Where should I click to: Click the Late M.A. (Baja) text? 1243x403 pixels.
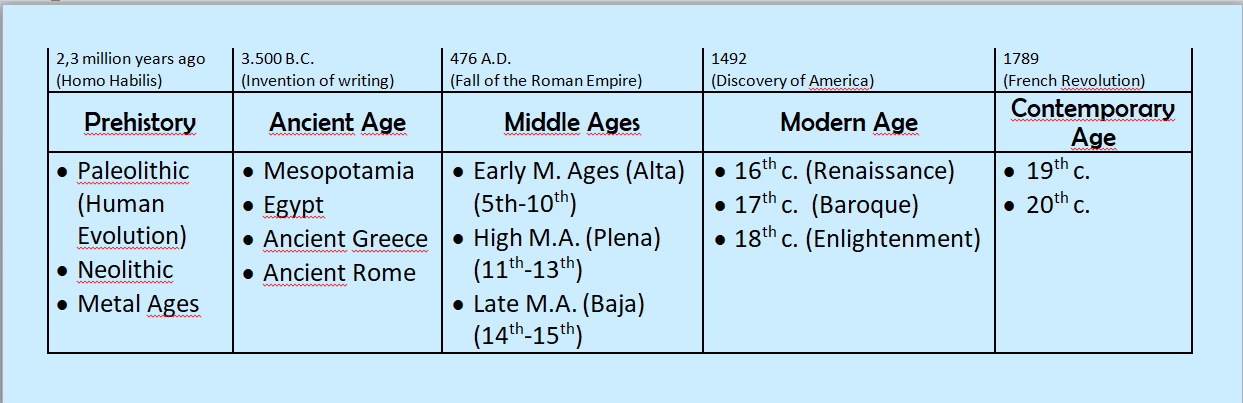click(556, 304)
